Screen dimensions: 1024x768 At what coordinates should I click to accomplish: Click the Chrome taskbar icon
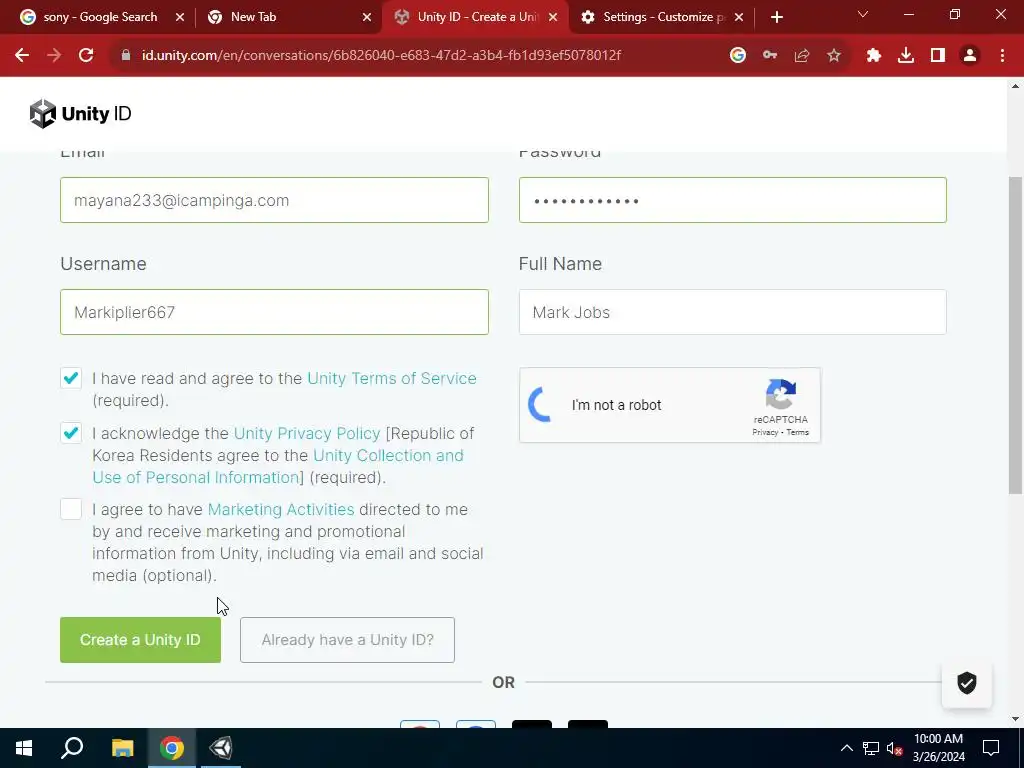click(172, 748)
